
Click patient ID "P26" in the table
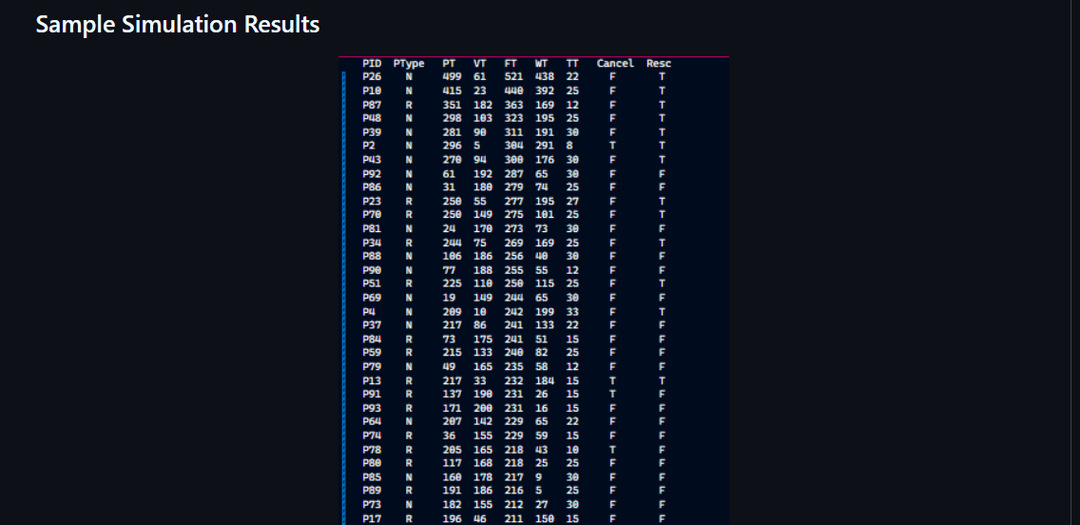[372, 76]
